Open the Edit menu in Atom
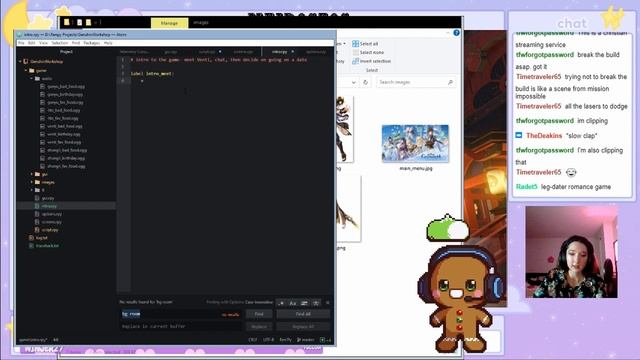 (x=31, y=43)
